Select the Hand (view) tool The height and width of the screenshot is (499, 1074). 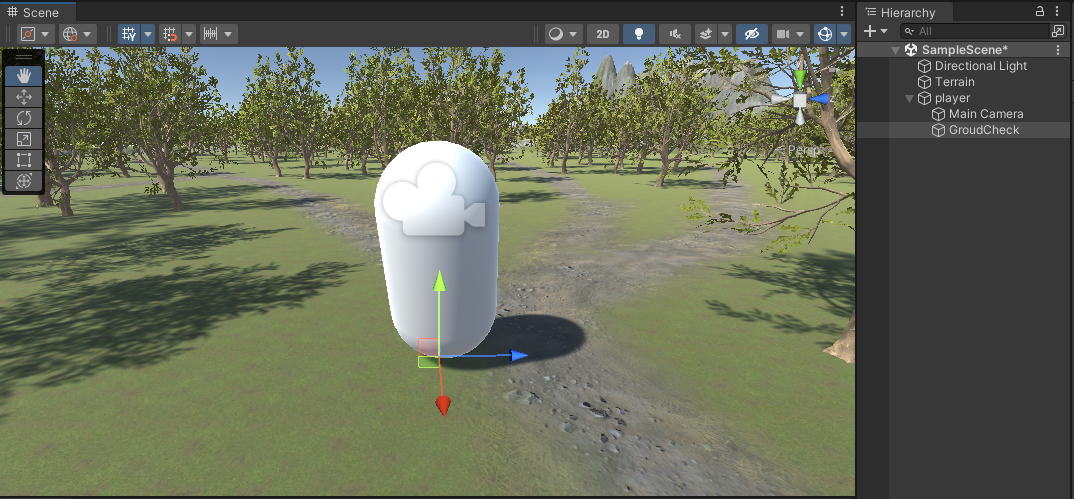point(23,75)
